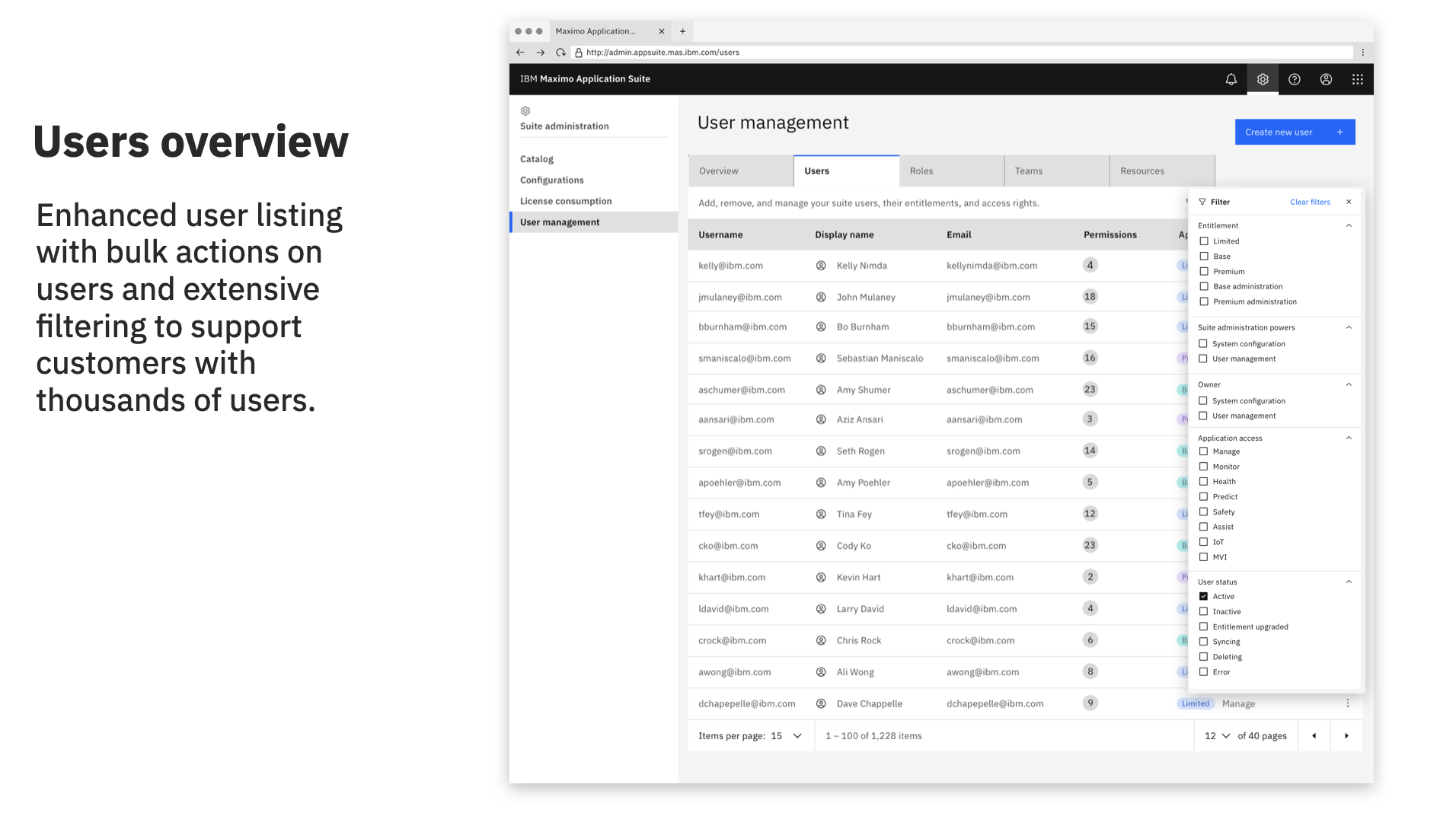Click the avatar icon beside Dave Chappelle
The height and width of the screenshot is (813, 1456).
coord(821,703)
